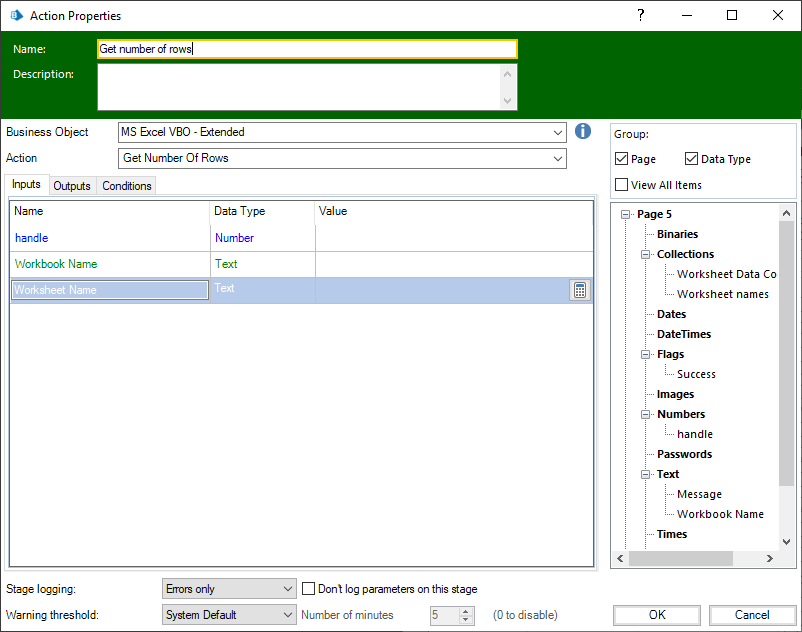The image size is (802, 632).
Task: Collapse the Page 5 tree node
Action: pyautogui.click(x=626, y=214)
